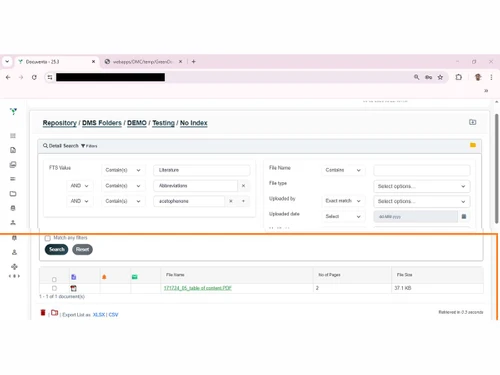Click the Uploaded date dd-MM-yyyy field
The image size is (500, 375).
[416, 217]
